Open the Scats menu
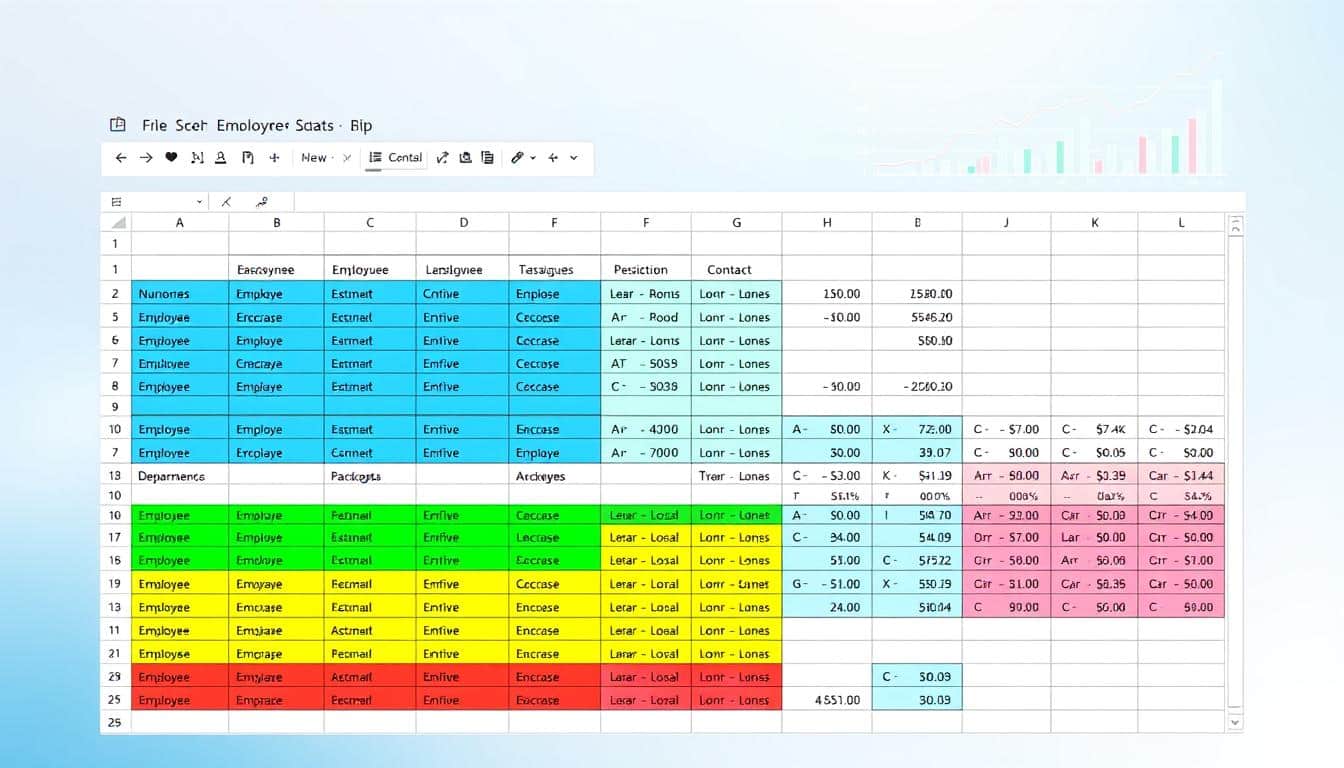 tap(314, 126)
